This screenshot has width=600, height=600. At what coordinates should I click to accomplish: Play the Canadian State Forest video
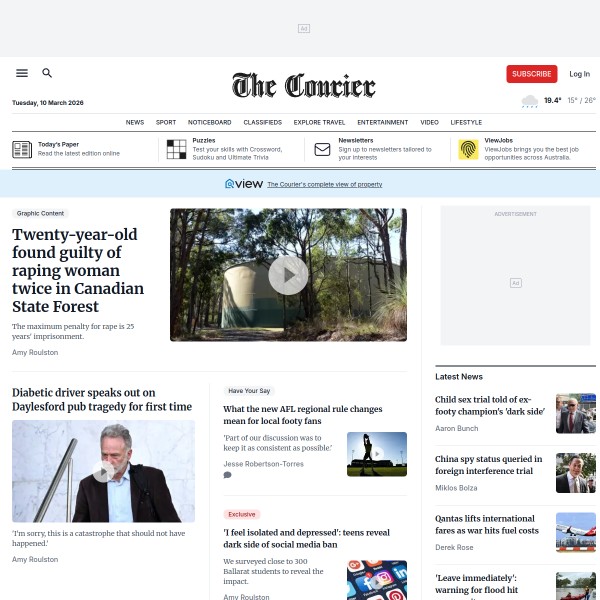288,275
